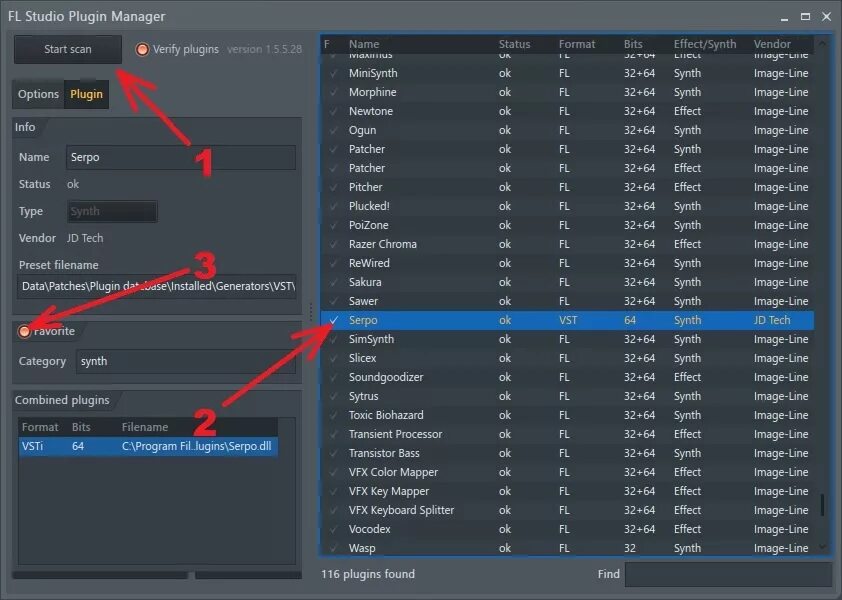Click the plugin list scrollbar thumb
The image size is (842, 600).
(822, 505)
